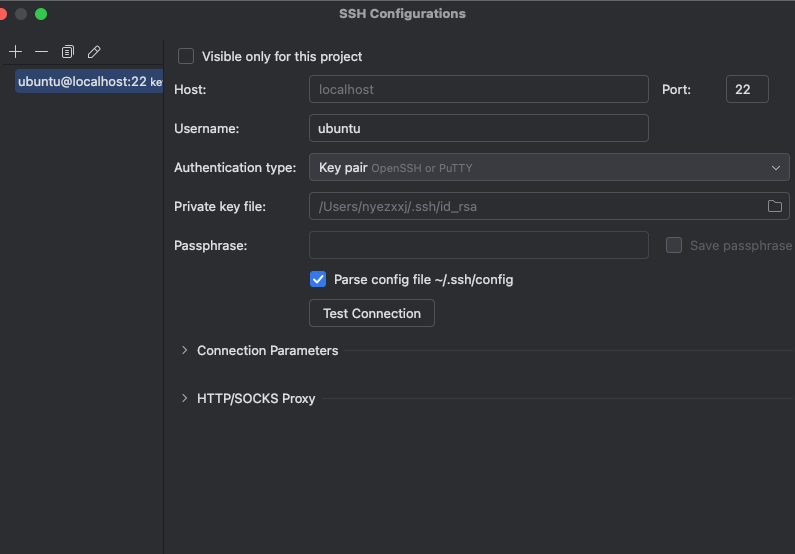Click the remove configuration minus icon
This screenshot has height=554, width=795.
(41, 51)
